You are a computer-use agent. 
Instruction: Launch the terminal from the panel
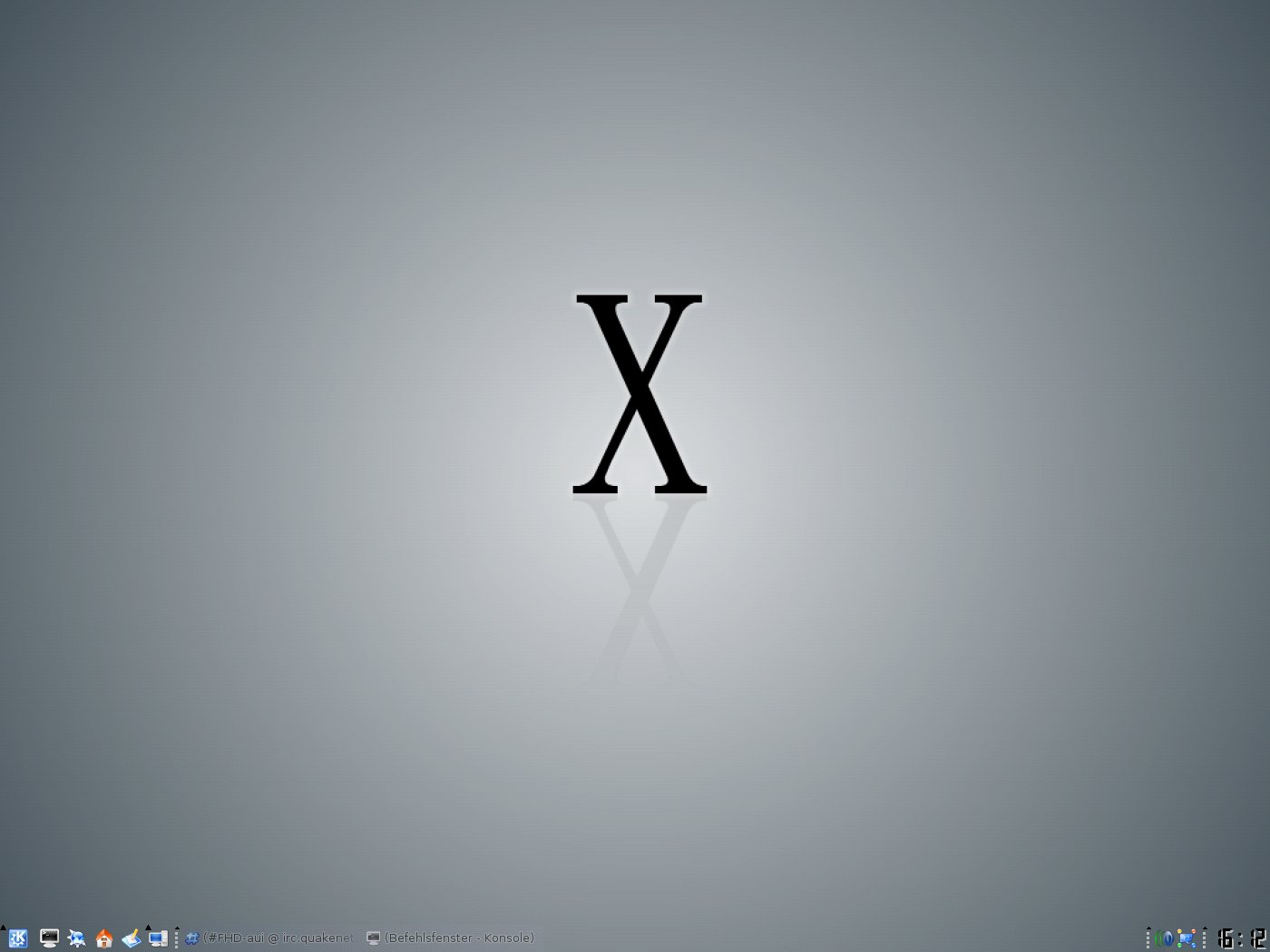[x=49, y=938]
